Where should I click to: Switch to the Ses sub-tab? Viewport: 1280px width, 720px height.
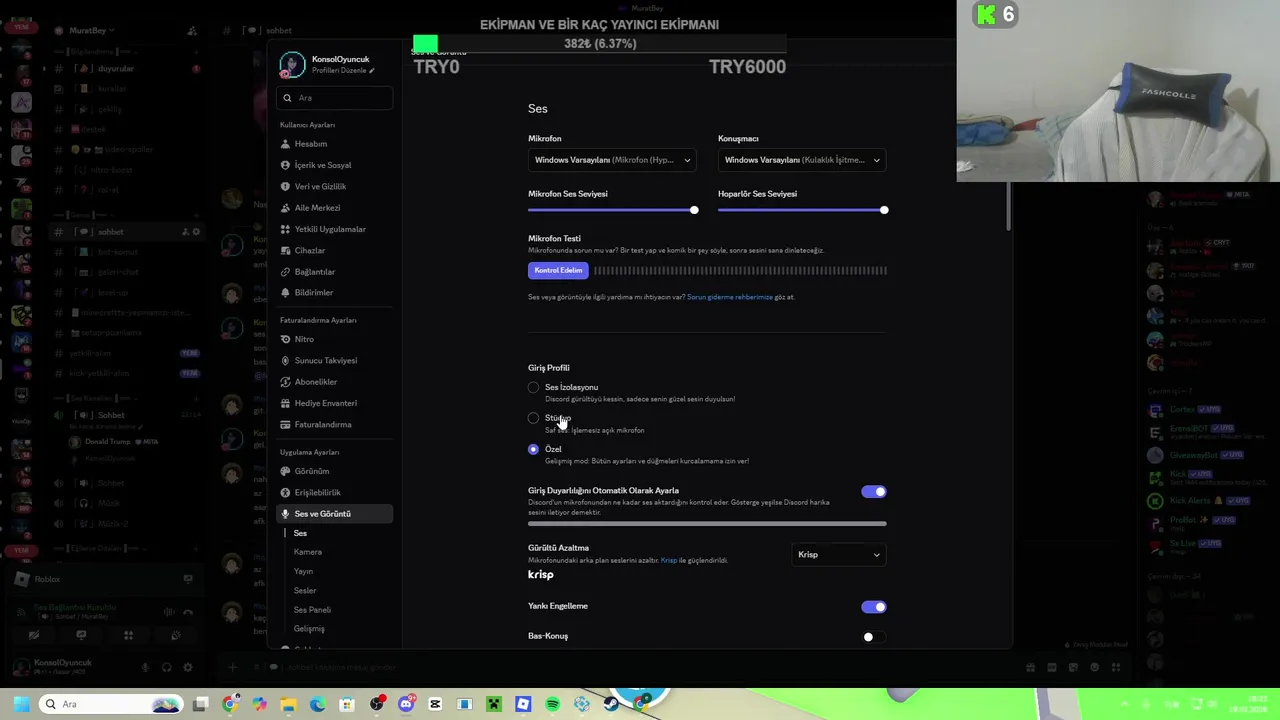pos(300,533)
